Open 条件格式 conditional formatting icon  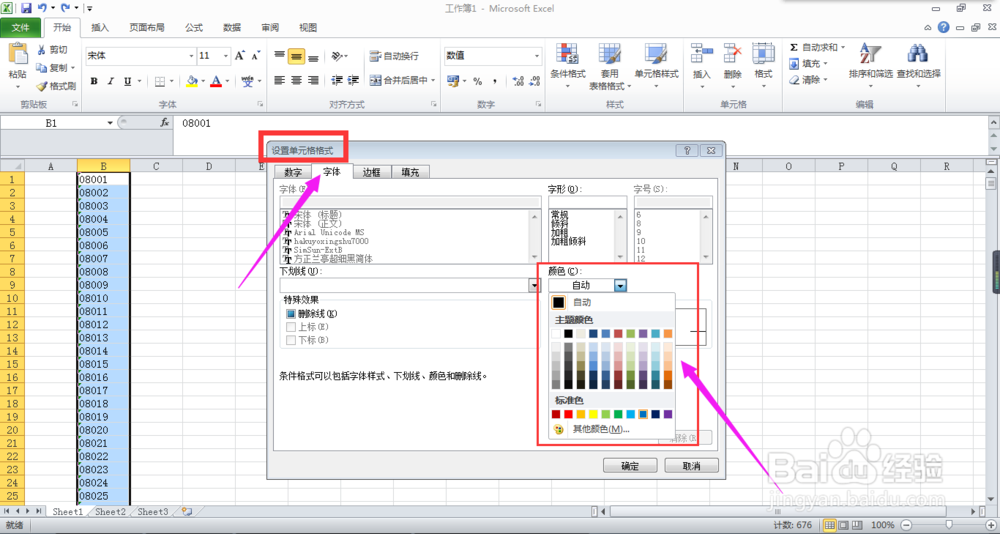pos(567,54)
